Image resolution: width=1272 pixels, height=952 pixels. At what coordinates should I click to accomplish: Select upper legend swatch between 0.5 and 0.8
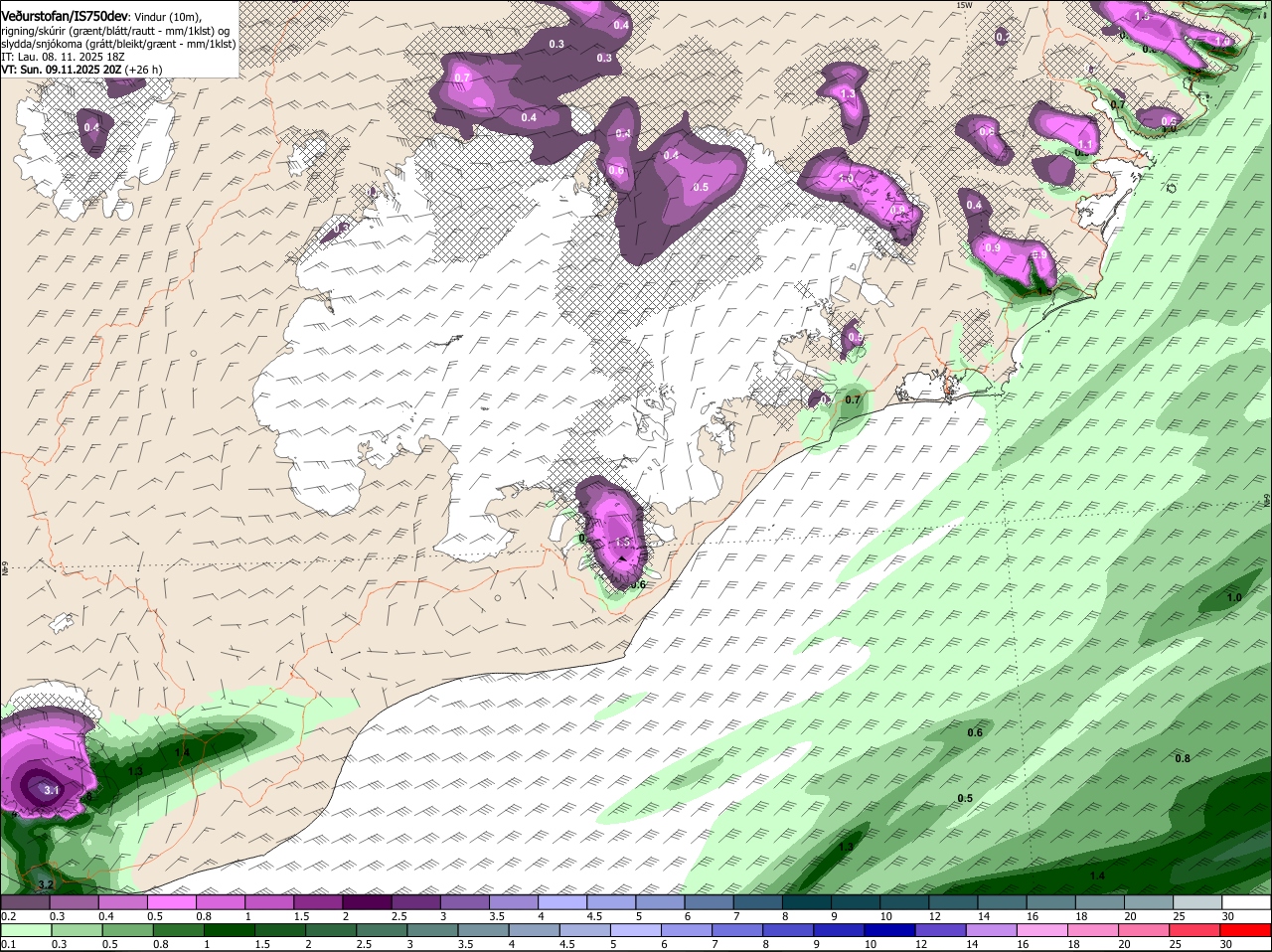[x=171, y=902]
